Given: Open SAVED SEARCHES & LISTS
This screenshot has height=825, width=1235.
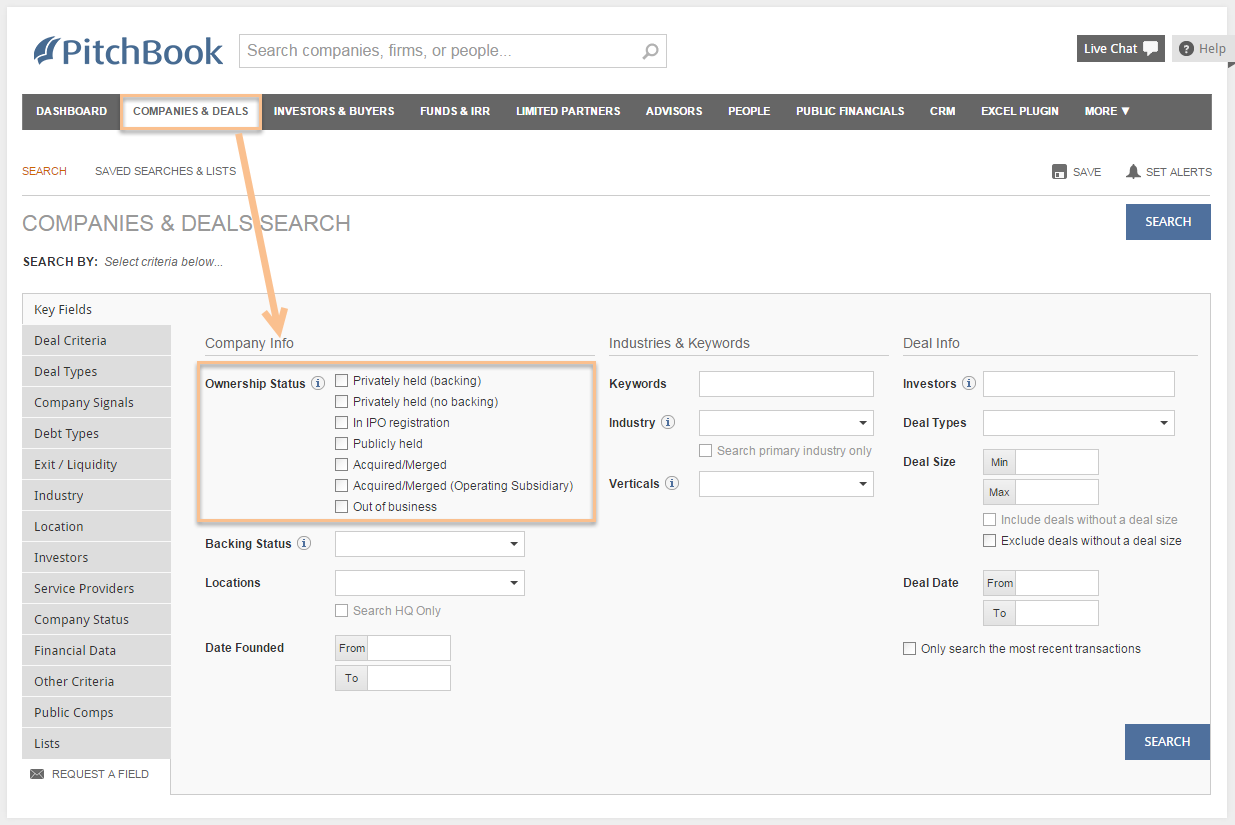Looking at the screenshot, I should 164,171.
